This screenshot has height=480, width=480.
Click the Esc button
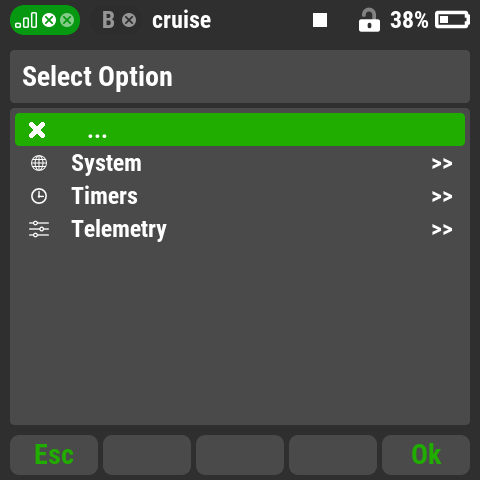pos(54,455)
